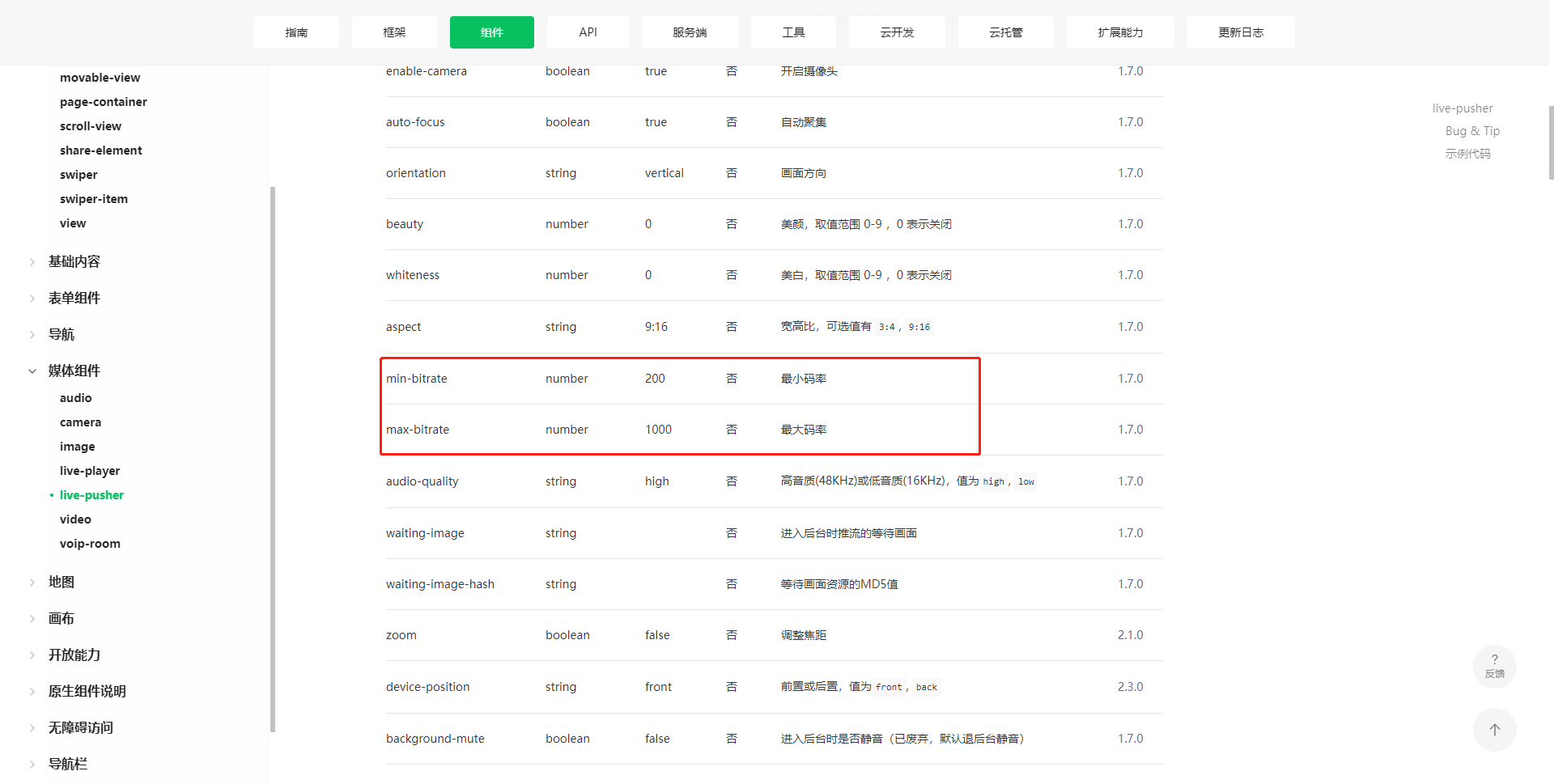Open the camera component page
The image size is (1554, 784).
click(x=81, y=422)
